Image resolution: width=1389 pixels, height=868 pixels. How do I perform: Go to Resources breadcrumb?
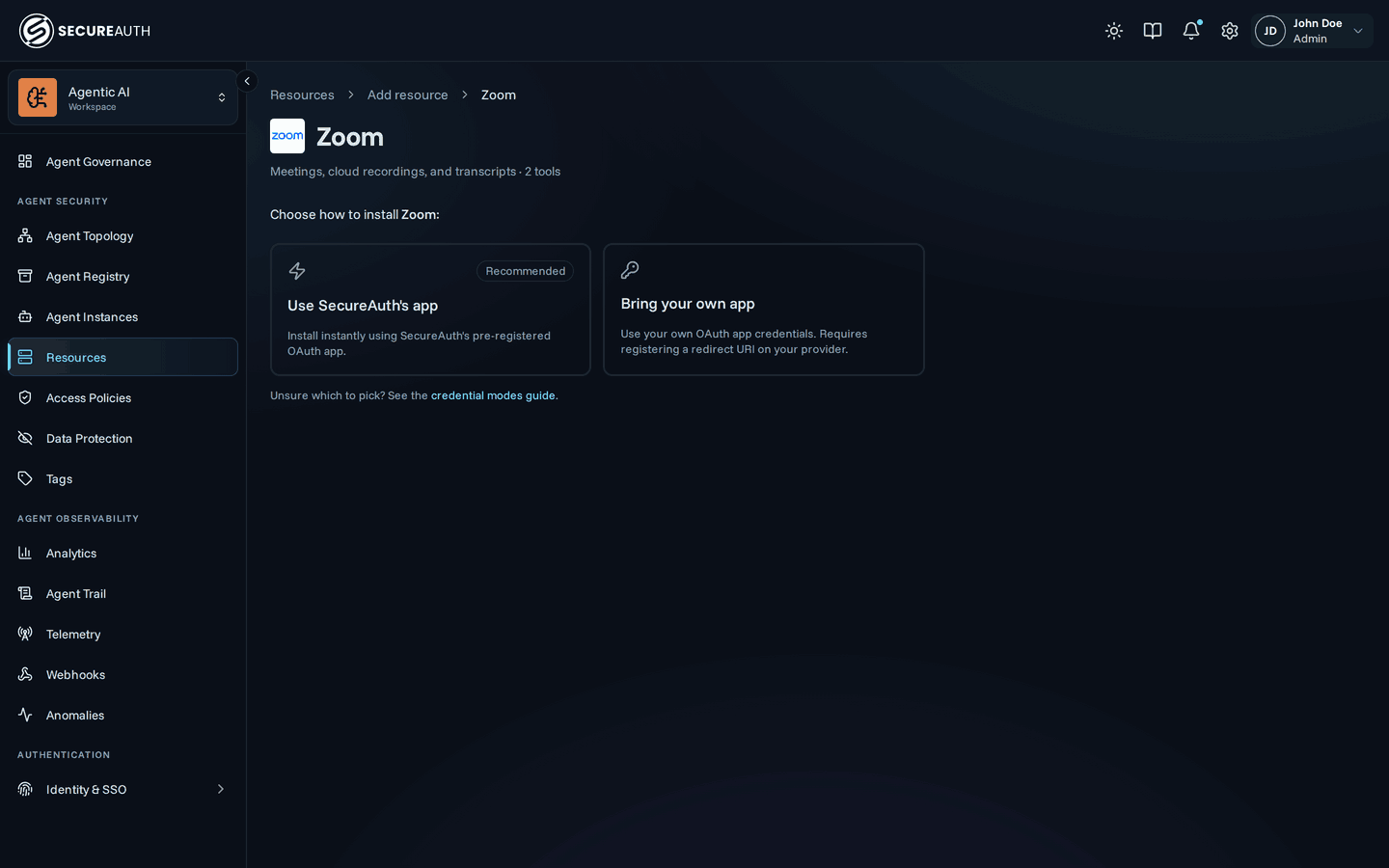click(302, 95)
